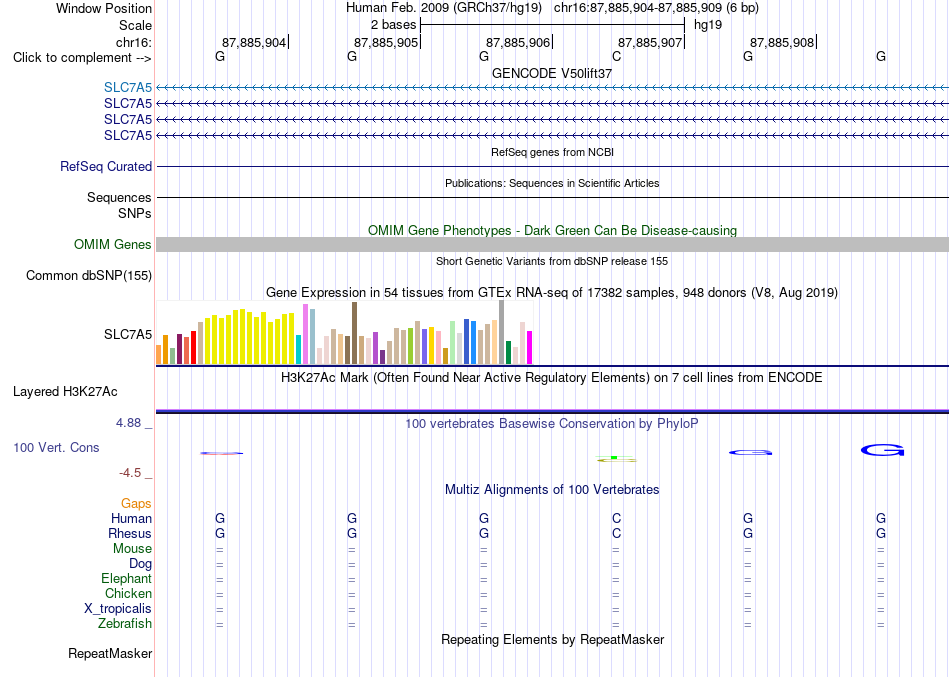This screenshot has width=950, height=677.
Task: Select the Scale label
Action: click(x=136, y=25)
